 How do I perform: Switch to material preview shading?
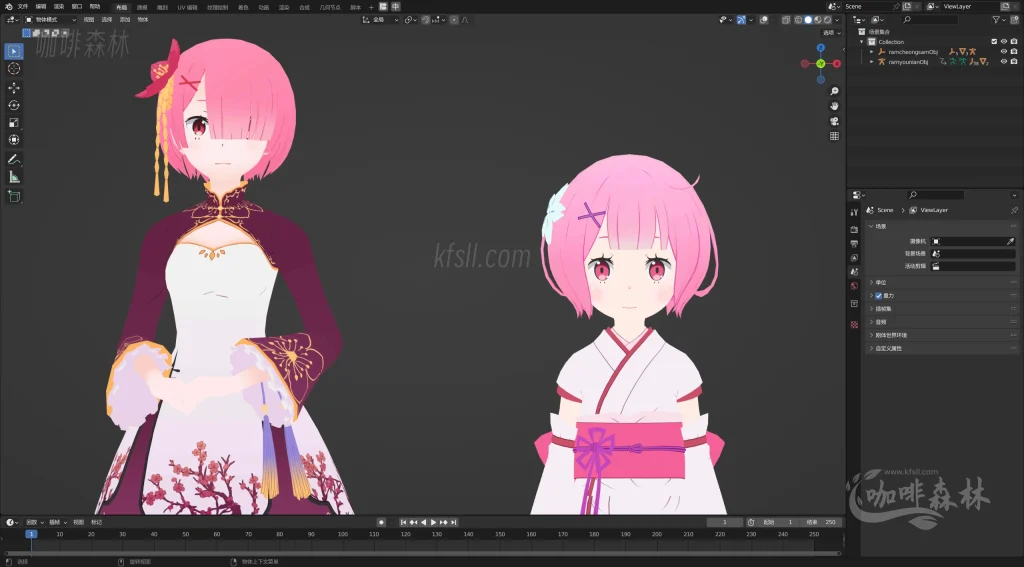click(818, 20)
